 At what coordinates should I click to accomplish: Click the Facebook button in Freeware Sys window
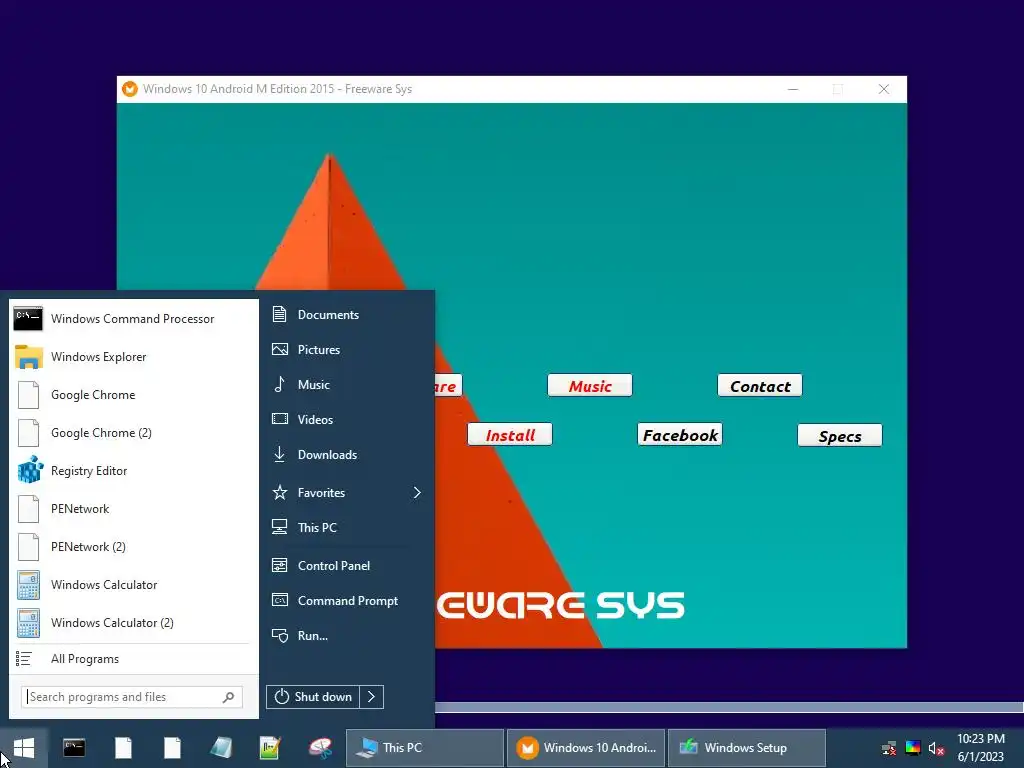click(x=680, y=435)
